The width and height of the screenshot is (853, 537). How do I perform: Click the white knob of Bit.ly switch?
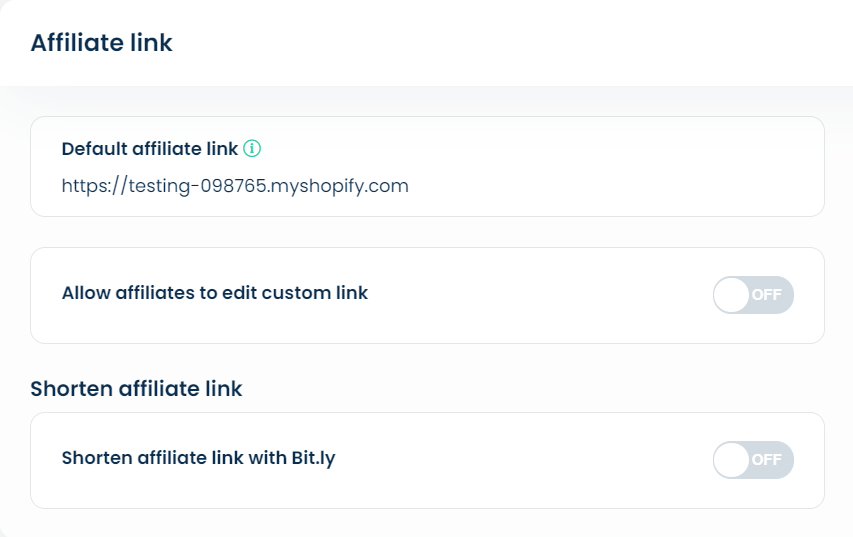[731, 460]
